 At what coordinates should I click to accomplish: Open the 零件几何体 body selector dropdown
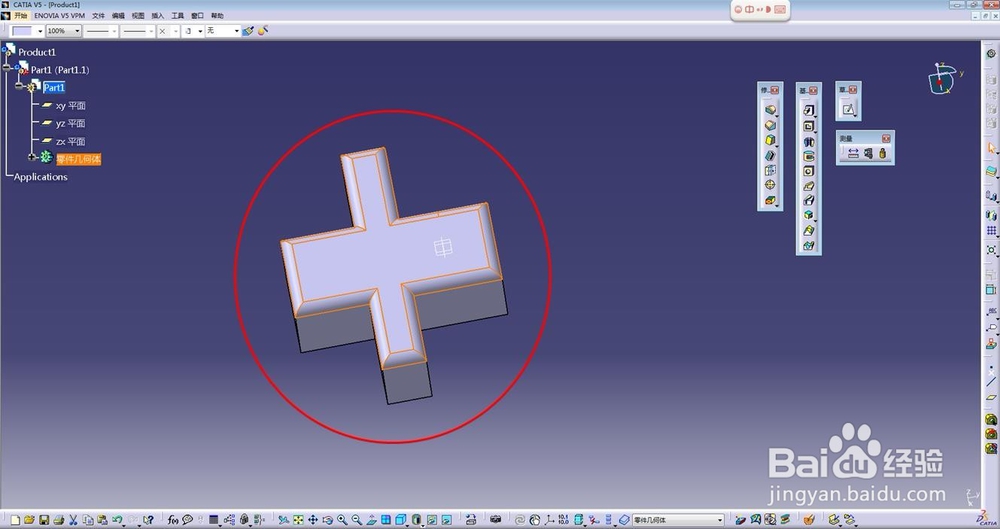click(679, 520)
